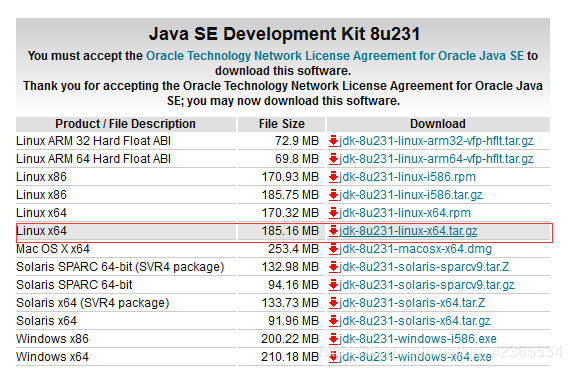
Task: Click the File Size column header
Action: (282, 124)
